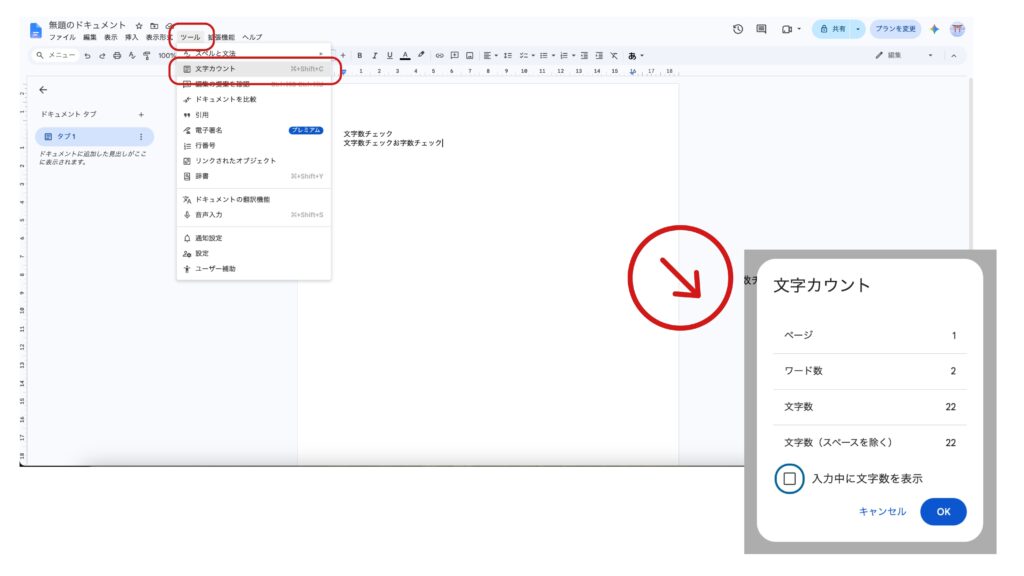
Task: Select タブ1 in document tabs
Action: 94,136
